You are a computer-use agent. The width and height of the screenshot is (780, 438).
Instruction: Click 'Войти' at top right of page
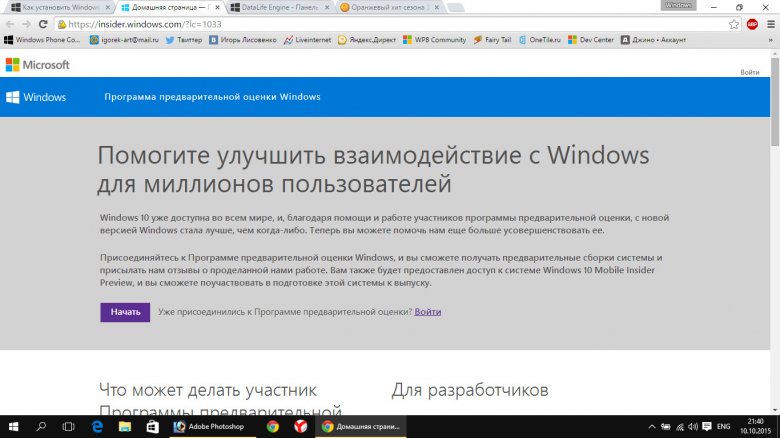pos(750,72)
